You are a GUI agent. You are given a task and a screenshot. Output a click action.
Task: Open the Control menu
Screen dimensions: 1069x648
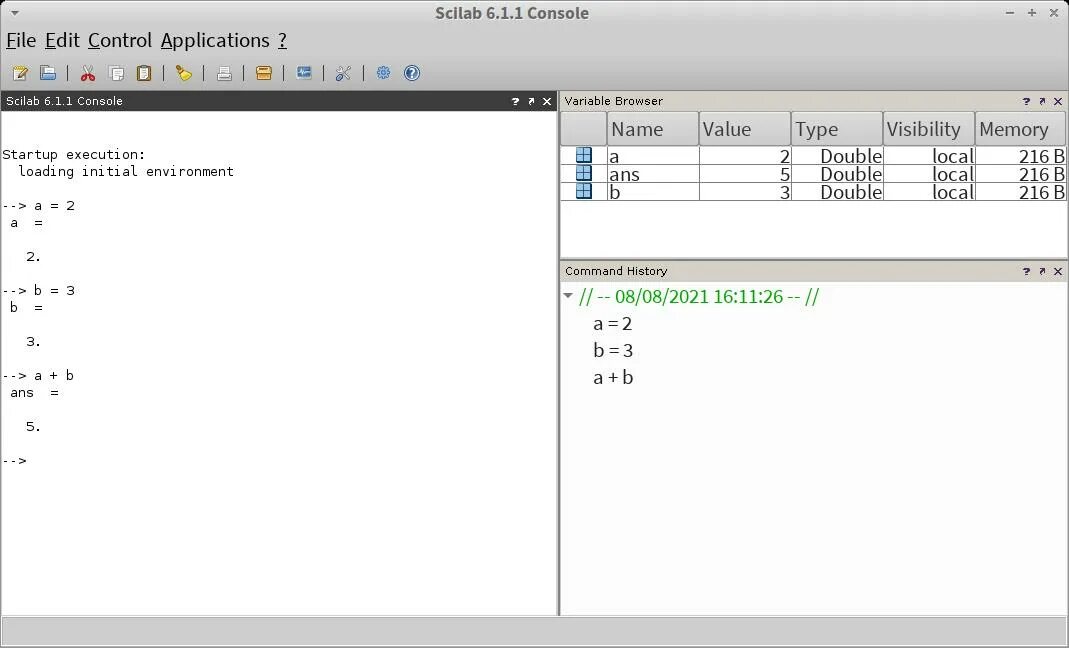point(120,40)
